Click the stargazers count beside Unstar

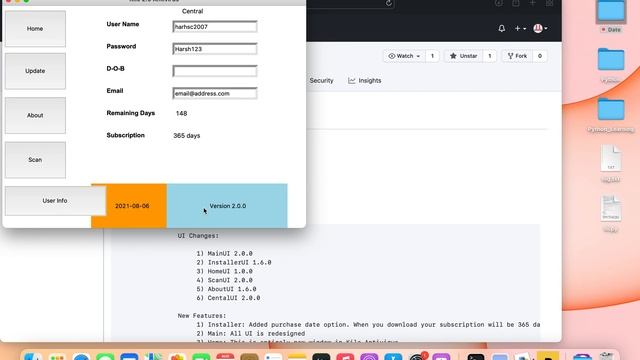click(490, 56)
